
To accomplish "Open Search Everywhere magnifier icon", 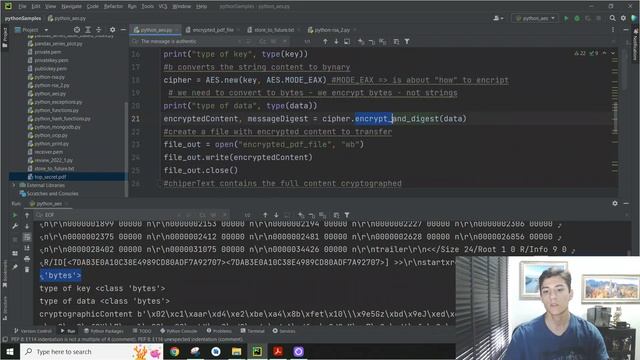I will tap(613, 18).
